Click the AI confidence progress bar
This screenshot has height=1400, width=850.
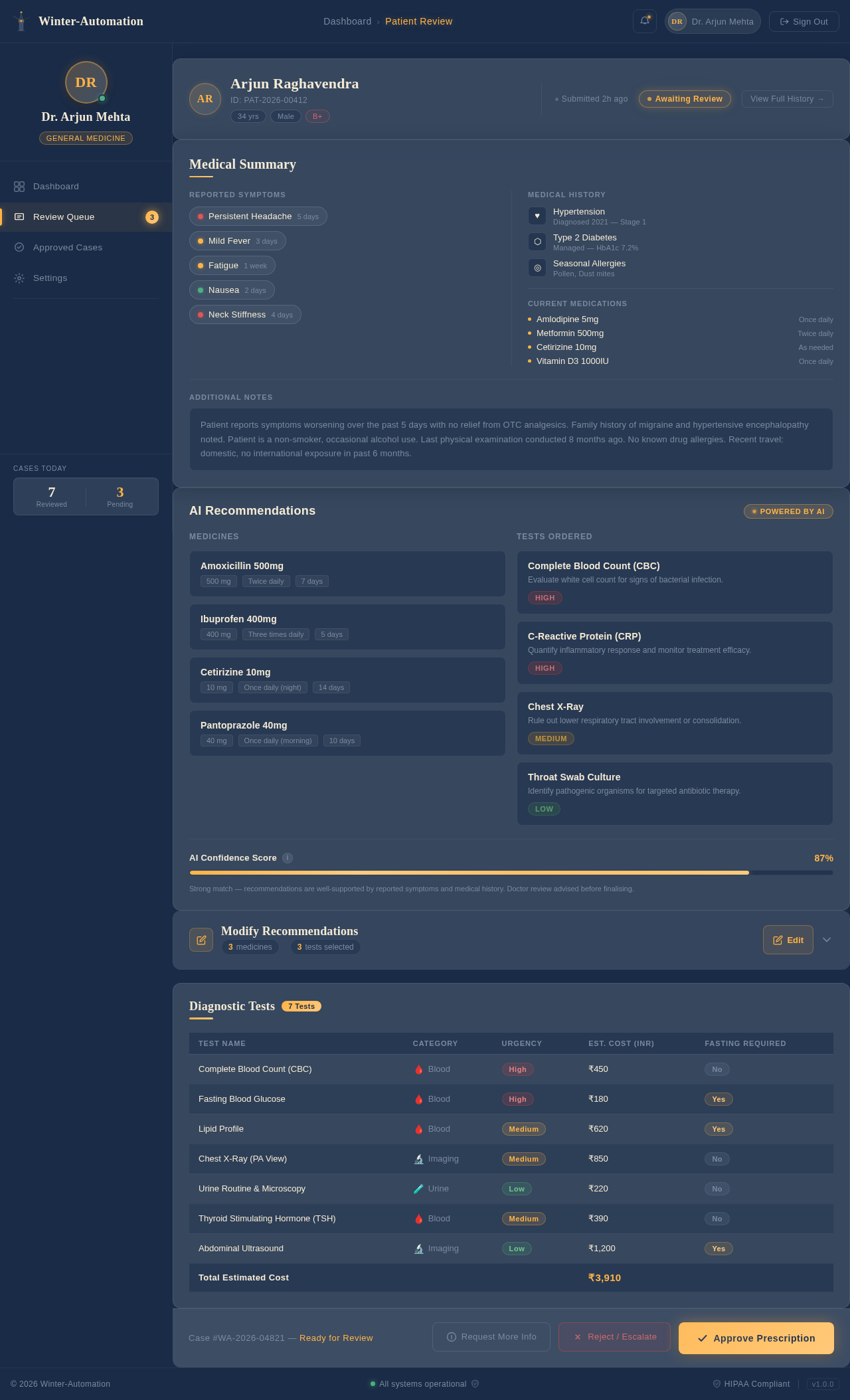(x=511, y=873)
